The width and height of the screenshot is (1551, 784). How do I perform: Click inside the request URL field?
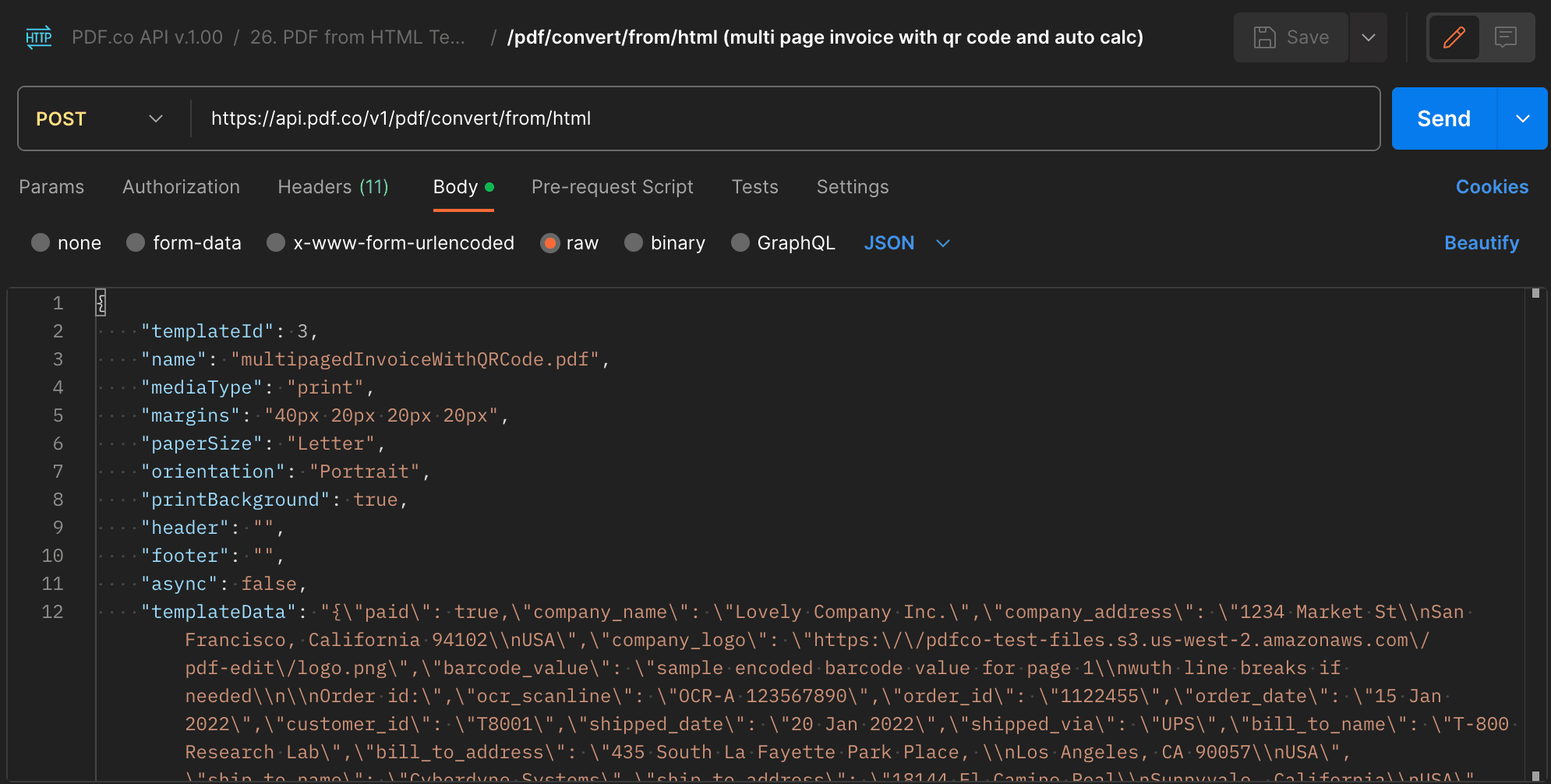click(546, 118)
